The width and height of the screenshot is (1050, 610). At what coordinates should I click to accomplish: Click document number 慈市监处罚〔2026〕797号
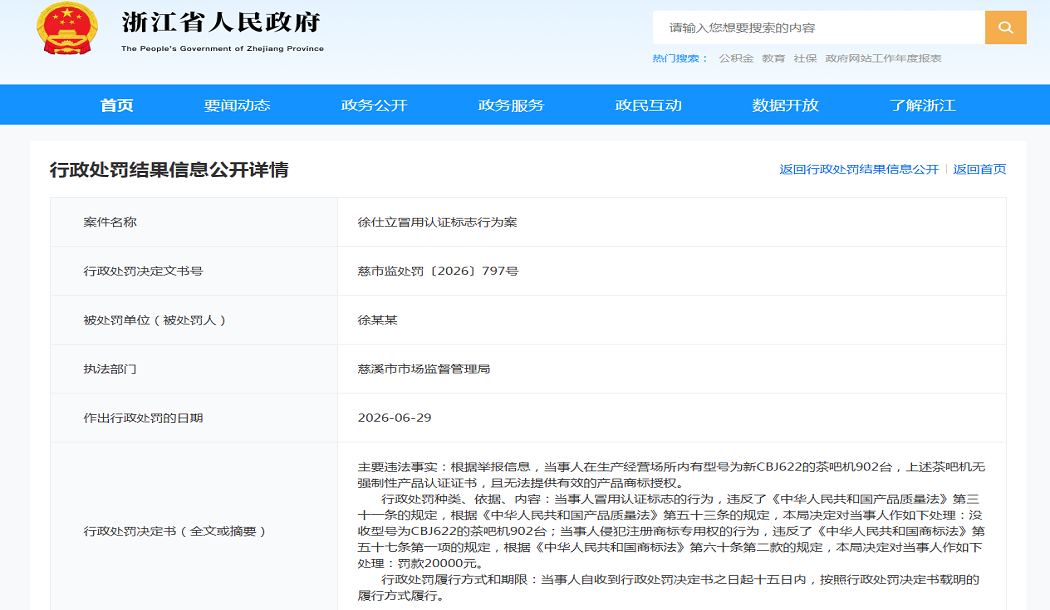coord(438,271)
